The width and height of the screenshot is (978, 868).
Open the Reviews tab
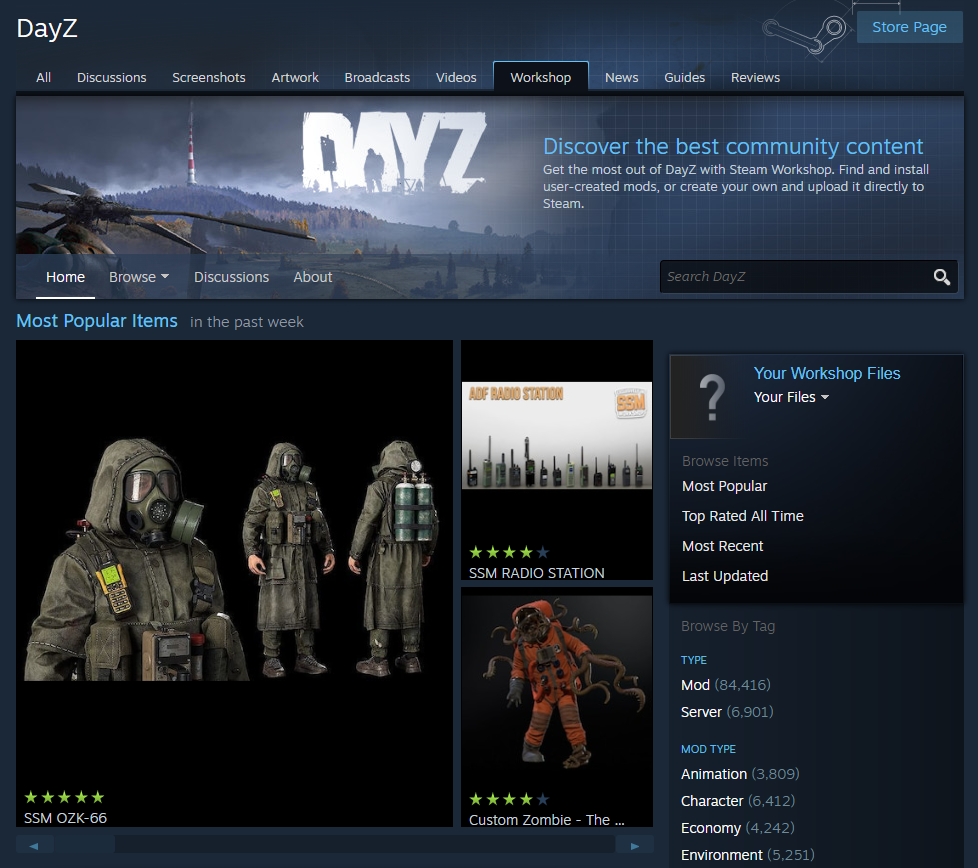[755, 77]
